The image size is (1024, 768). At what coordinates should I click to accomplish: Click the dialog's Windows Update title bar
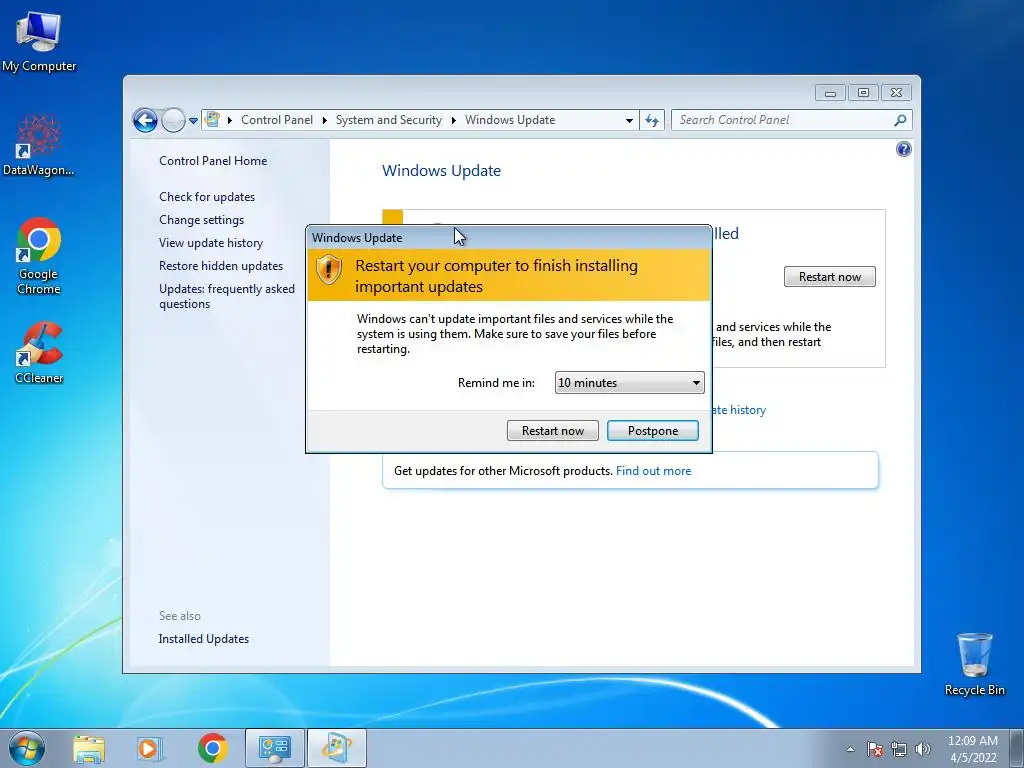point(509,238)
